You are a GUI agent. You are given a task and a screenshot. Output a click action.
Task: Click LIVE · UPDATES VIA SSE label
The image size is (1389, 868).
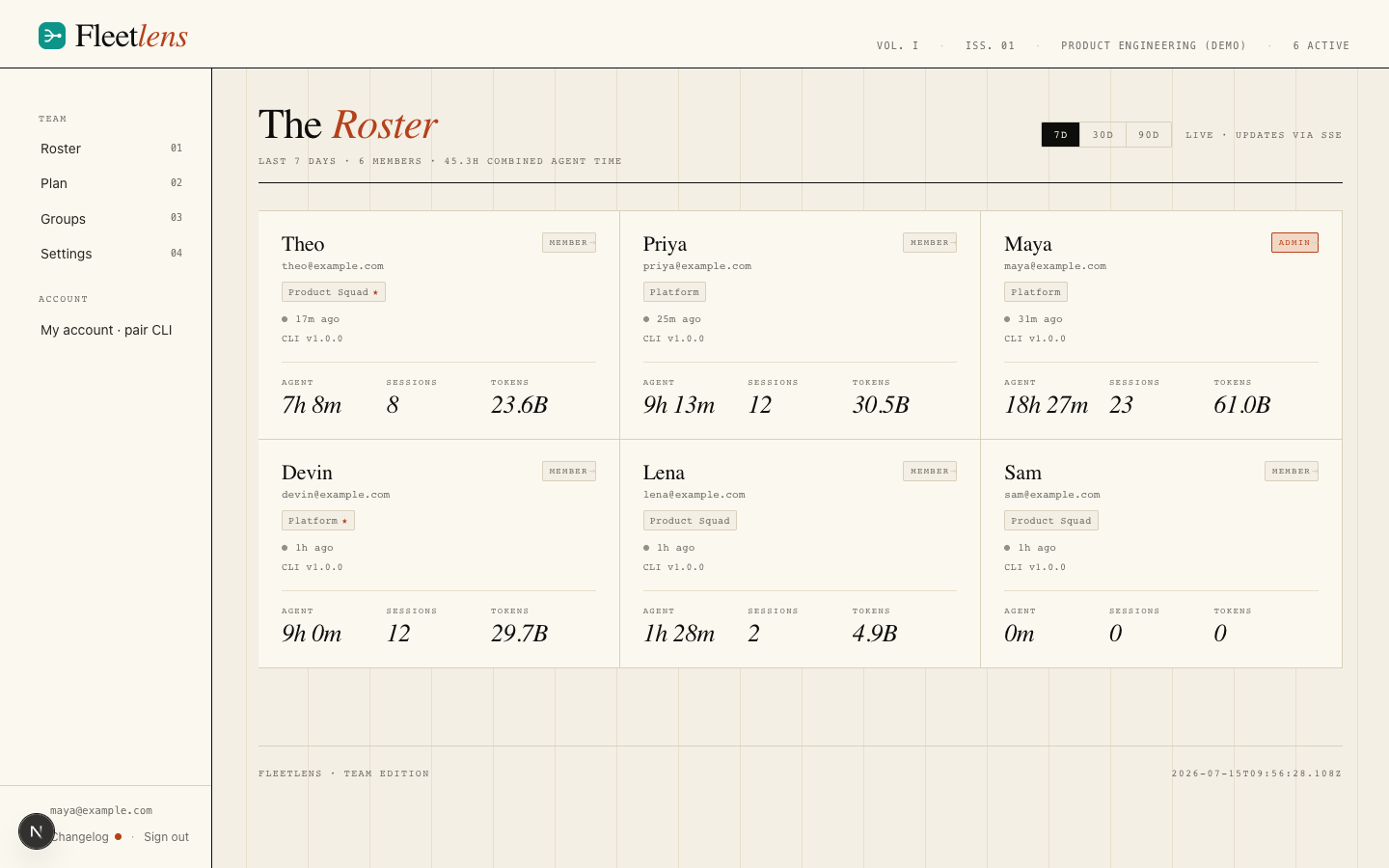(1264, 135)
